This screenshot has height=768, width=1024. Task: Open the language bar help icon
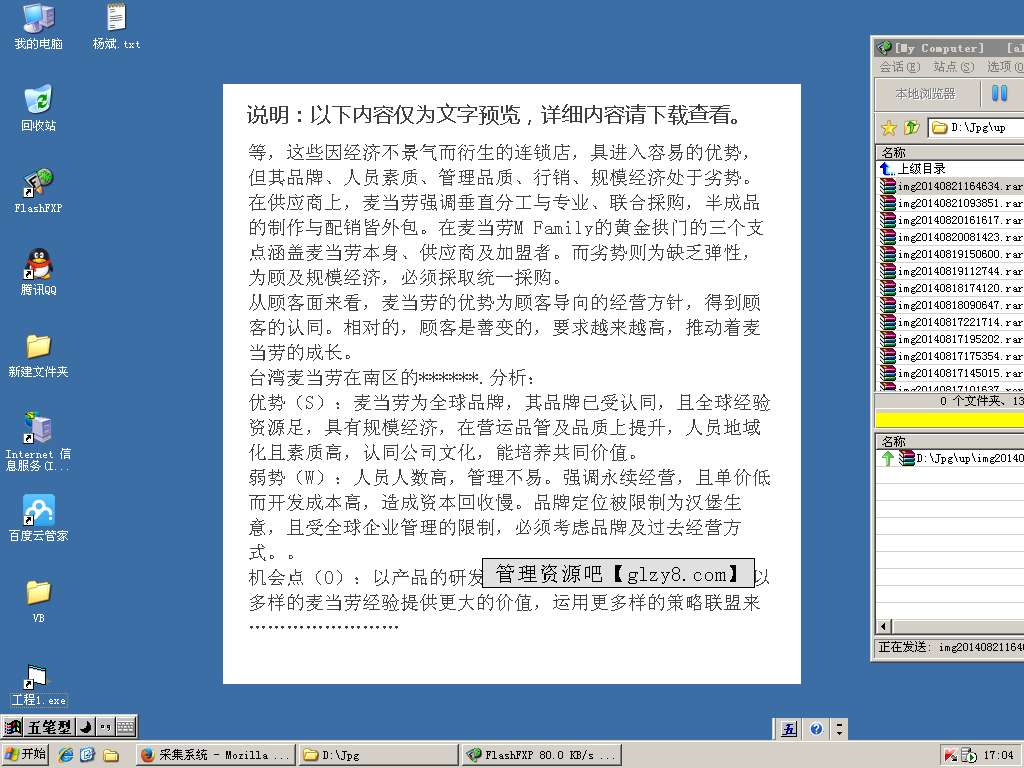click(816, 729)
